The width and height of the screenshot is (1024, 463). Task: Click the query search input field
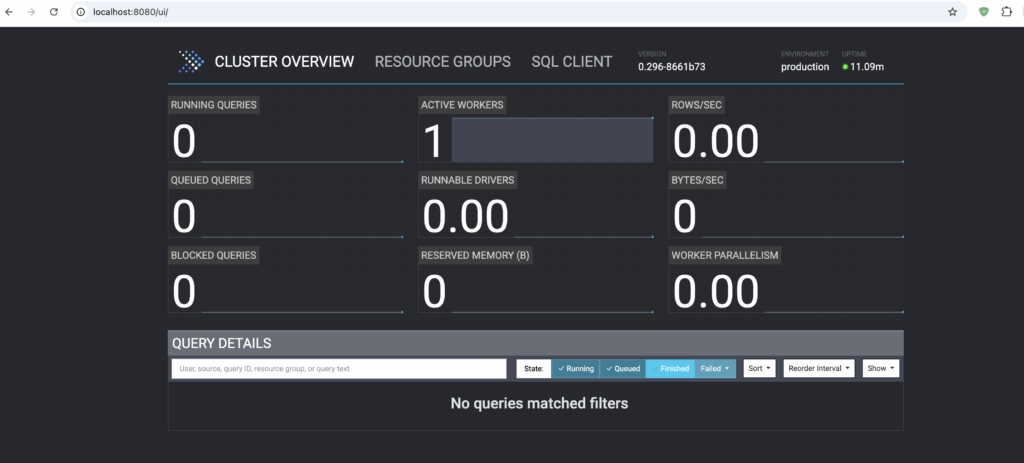click(339, 368)
